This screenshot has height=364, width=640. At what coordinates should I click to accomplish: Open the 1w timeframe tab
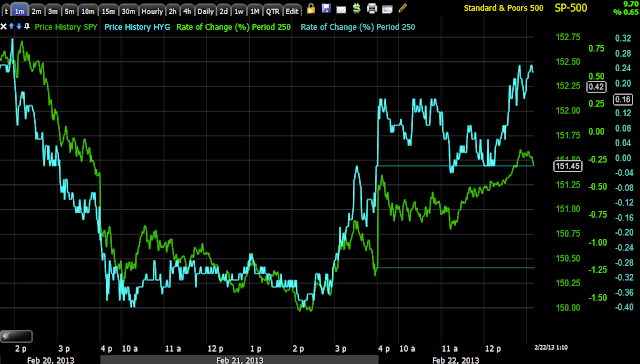tap(239, 11)
